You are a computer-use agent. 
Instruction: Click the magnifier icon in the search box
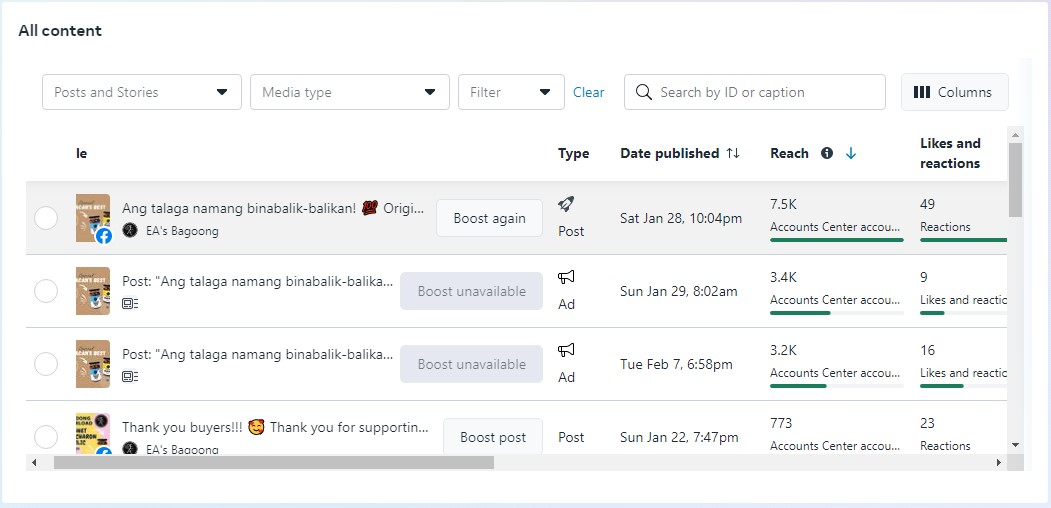(x=643, y=92)
